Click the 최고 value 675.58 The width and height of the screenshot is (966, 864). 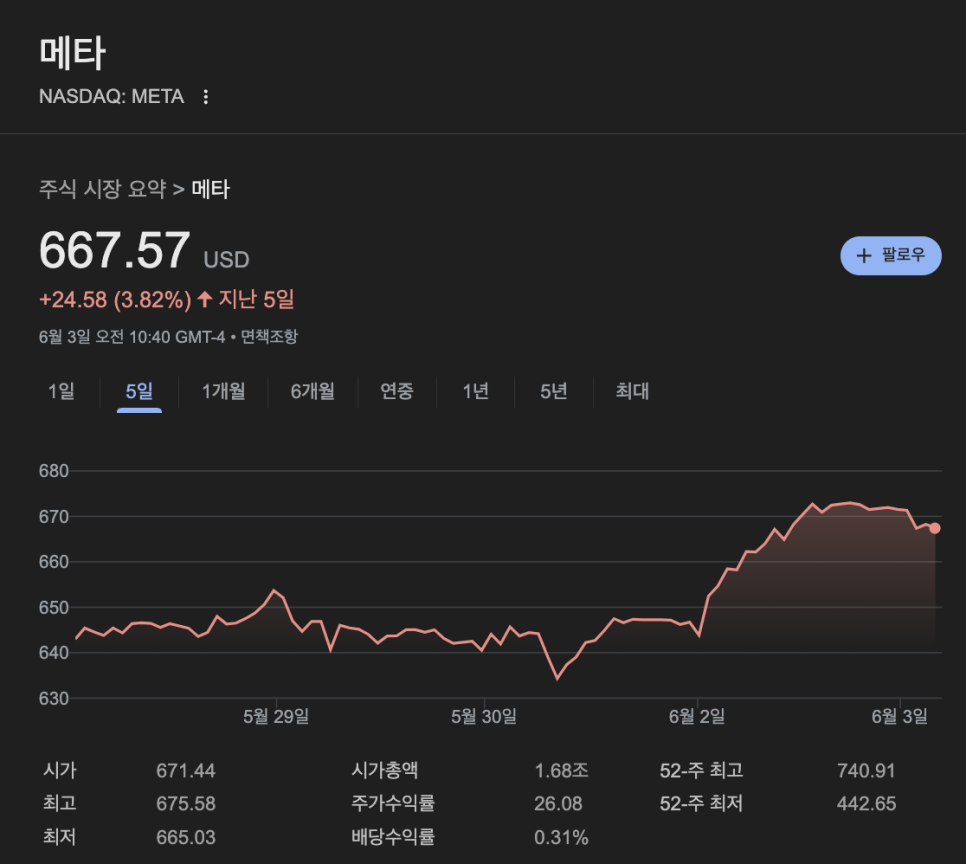[x=185, y=804]
